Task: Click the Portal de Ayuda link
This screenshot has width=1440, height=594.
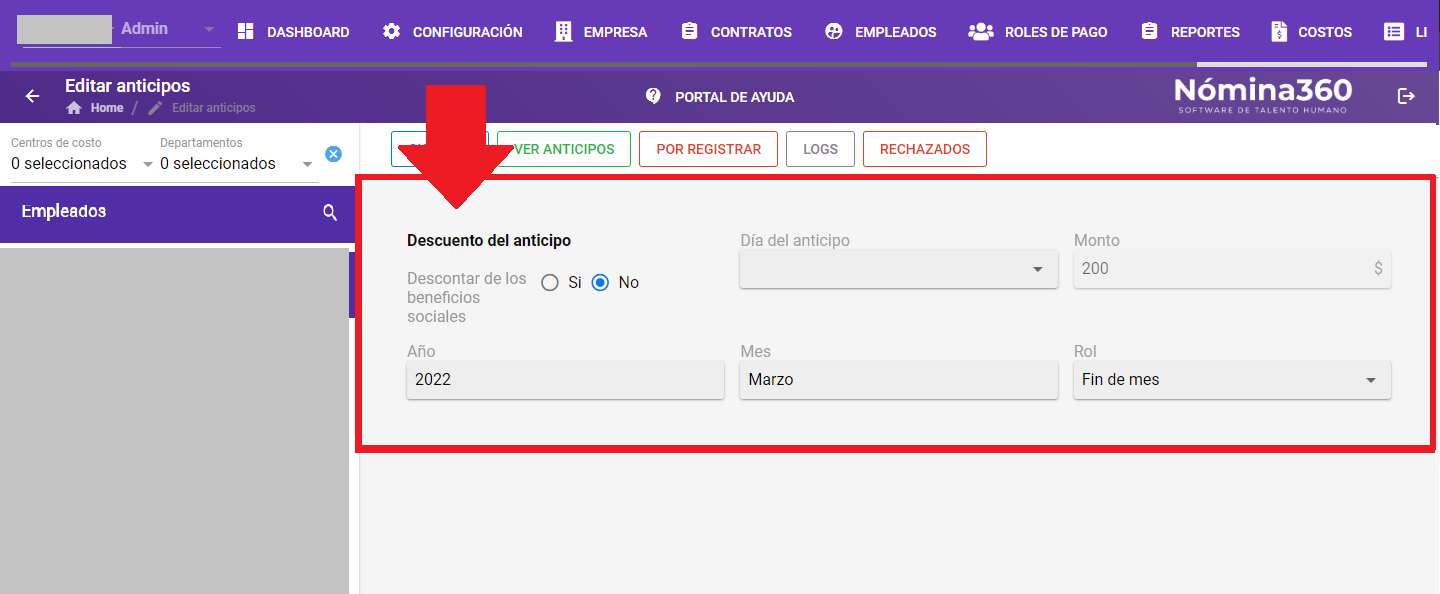Action: pyautogui.click(x=734, y=97)
